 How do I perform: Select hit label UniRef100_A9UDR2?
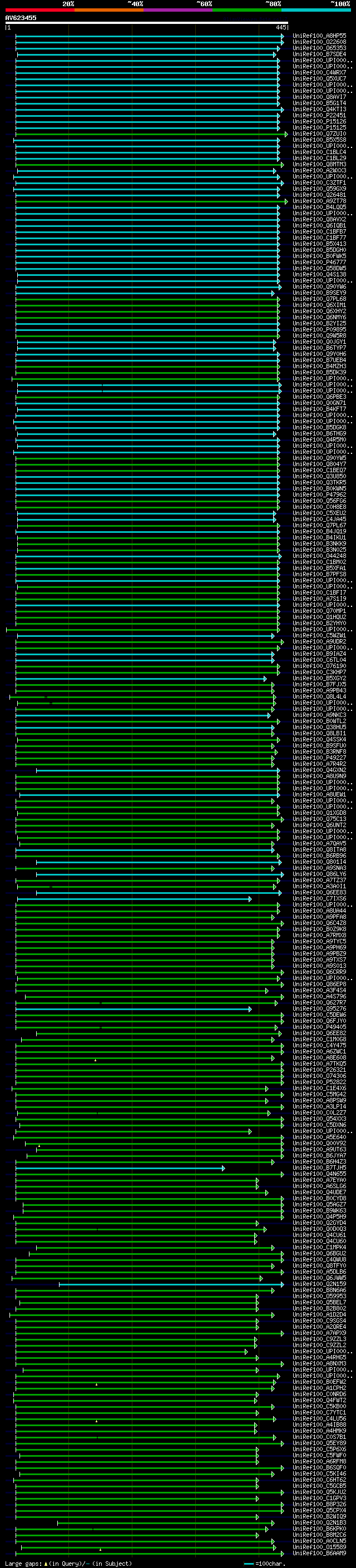(x=319, y=641)
